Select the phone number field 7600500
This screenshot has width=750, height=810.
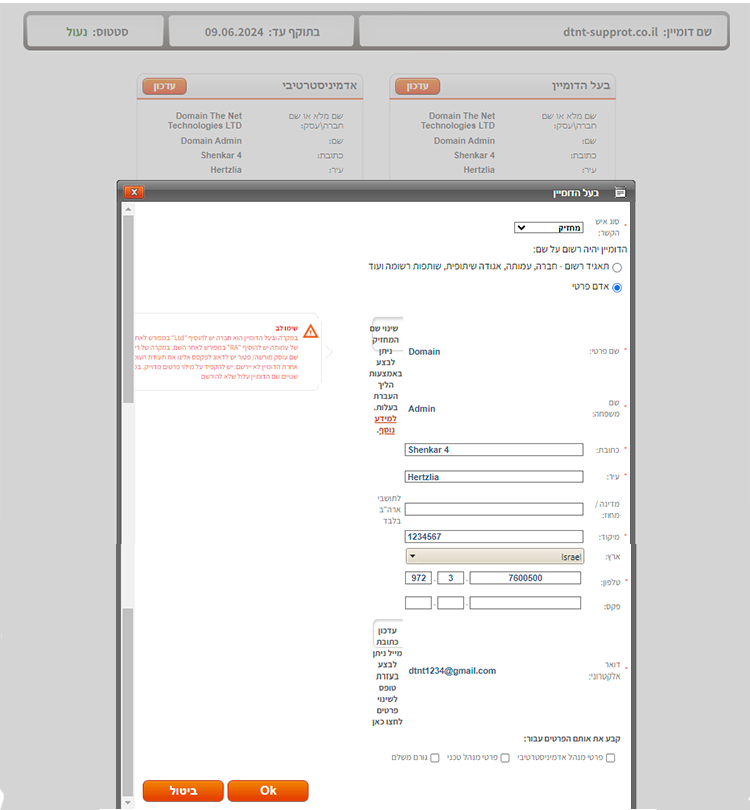(525, 578)
